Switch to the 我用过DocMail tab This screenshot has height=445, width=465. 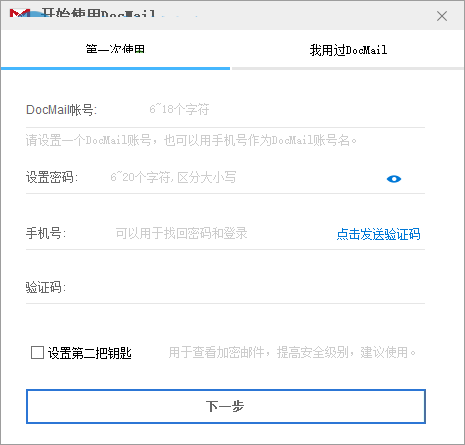(x=348, y=50)
